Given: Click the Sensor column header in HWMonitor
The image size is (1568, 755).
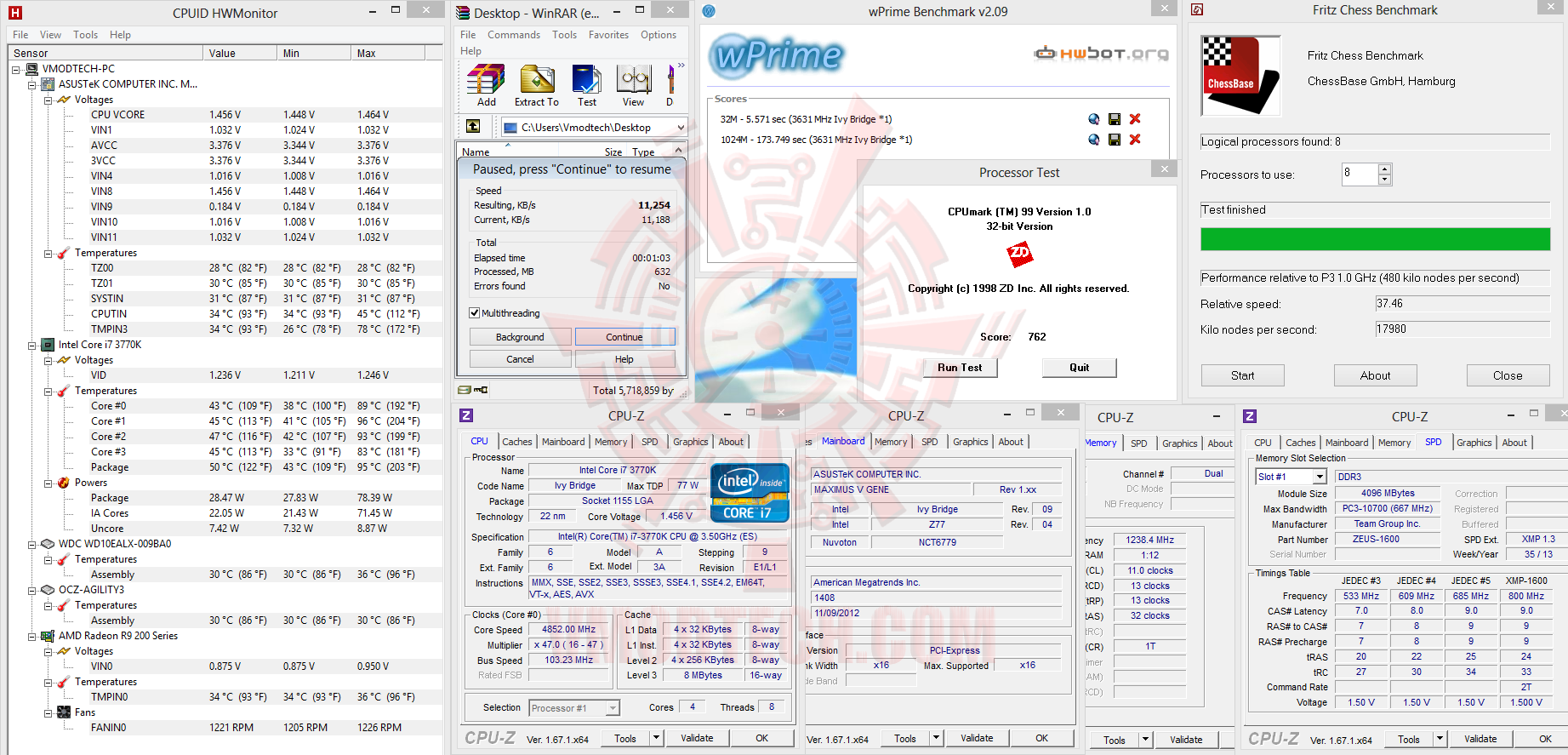Looking at the screenshot, I should [105, 53].
